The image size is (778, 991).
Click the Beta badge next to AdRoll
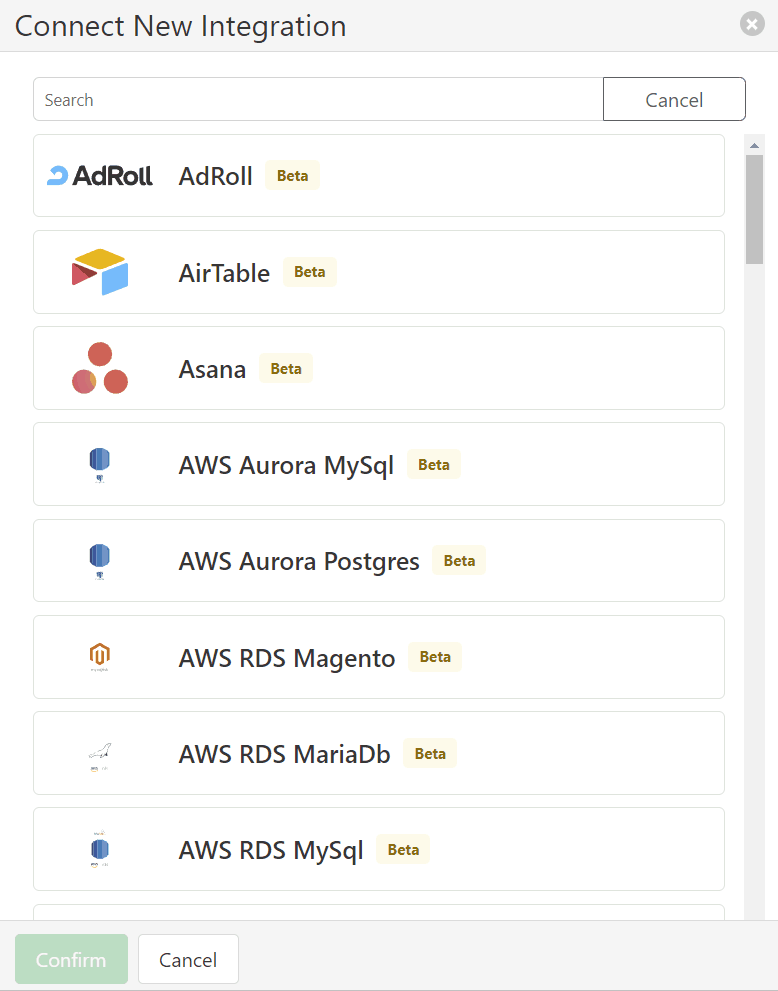click(x=293, y=175)
